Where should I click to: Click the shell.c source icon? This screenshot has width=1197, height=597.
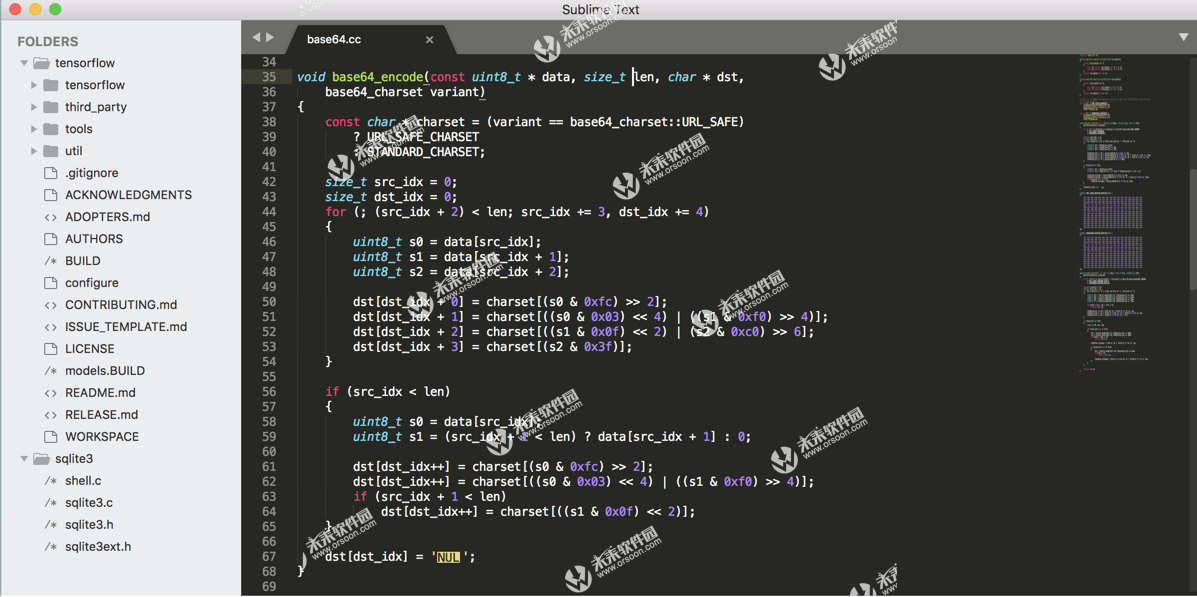pos(51,481)
